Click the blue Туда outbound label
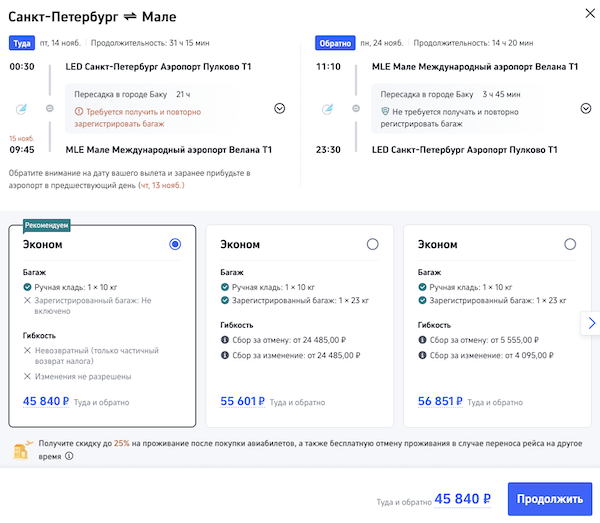 click(22, 43)
